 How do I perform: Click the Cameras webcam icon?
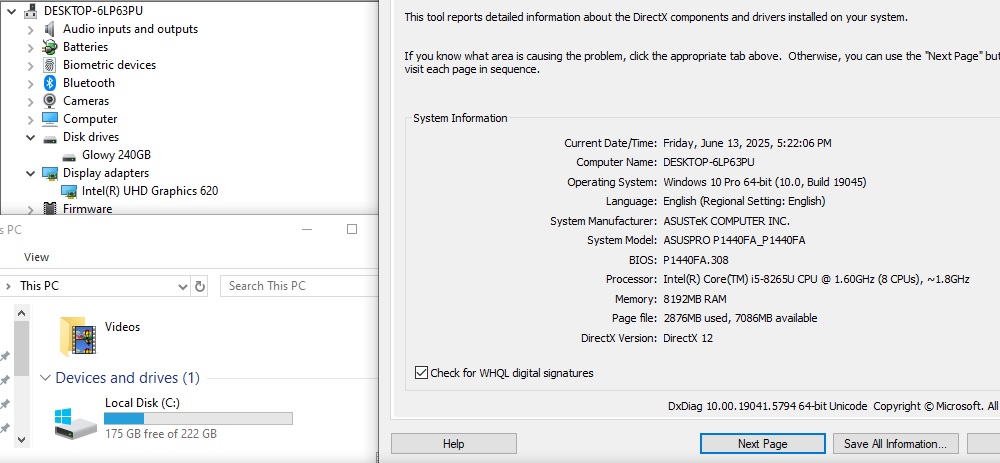[x=50, y=101]
